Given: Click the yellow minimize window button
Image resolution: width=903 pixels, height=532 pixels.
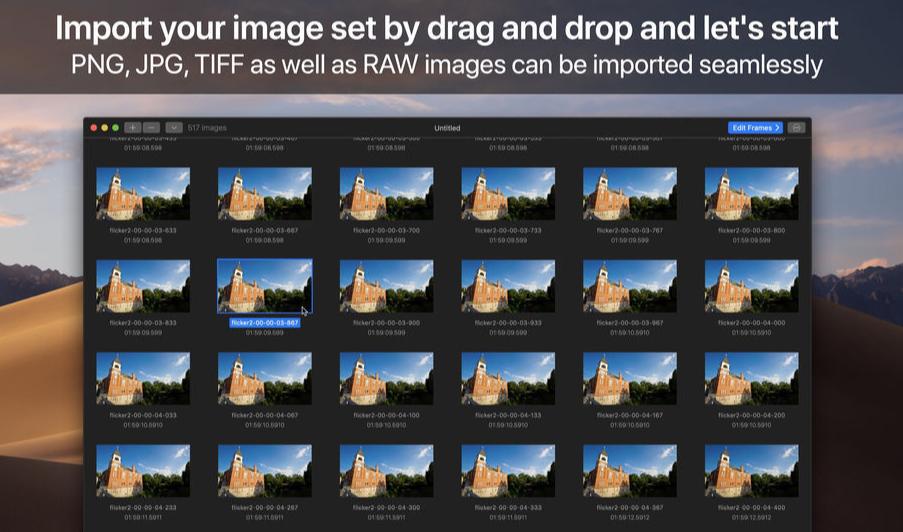Looking at the screenshot, I should point(105,128).
